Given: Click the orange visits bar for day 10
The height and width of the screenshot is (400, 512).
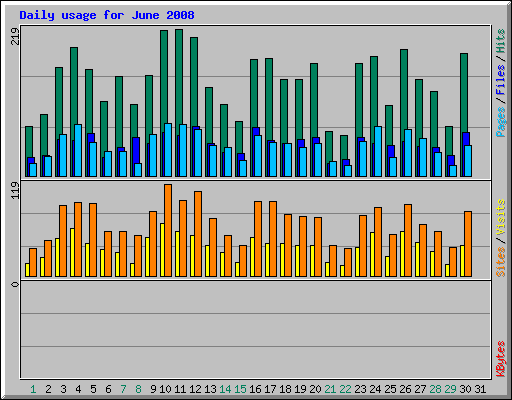Looking at the screenshot, I should pos(168,230).
